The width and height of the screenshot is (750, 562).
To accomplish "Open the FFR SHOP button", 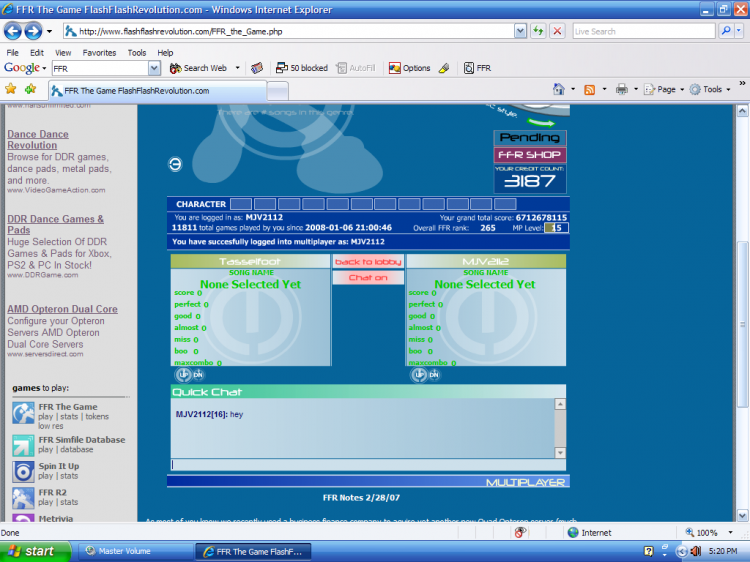I will (529, 155).
